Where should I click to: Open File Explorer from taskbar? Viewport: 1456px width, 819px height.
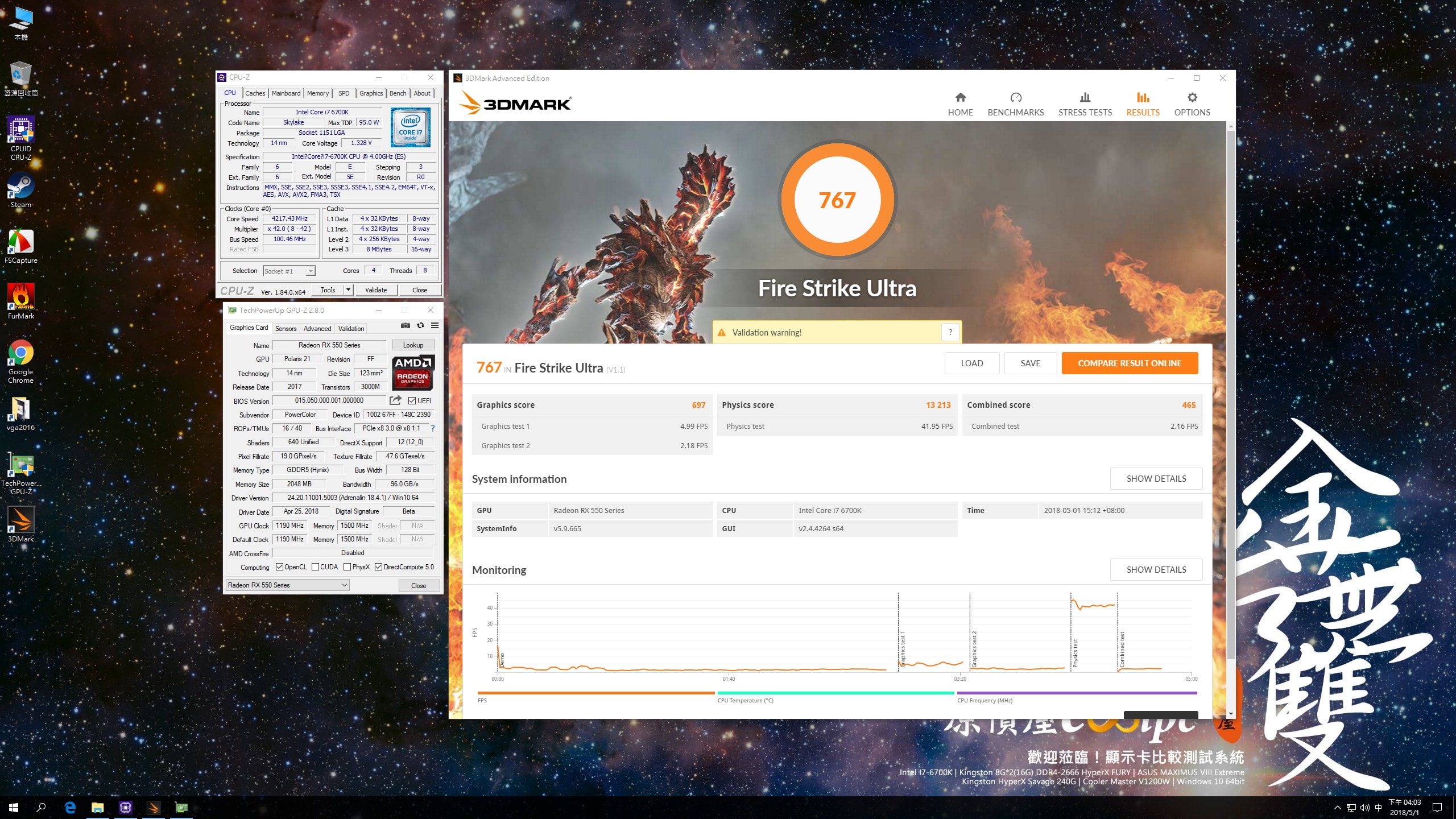pos(98,807)
